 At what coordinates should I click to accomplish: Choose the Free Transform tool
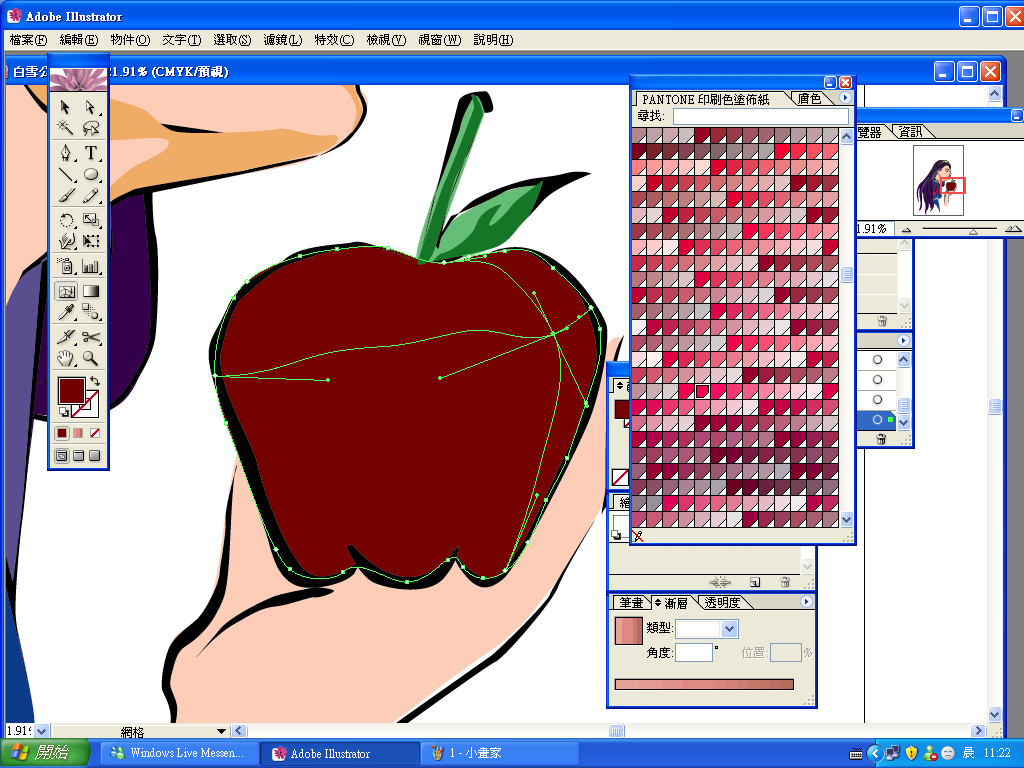click(91, 241)
